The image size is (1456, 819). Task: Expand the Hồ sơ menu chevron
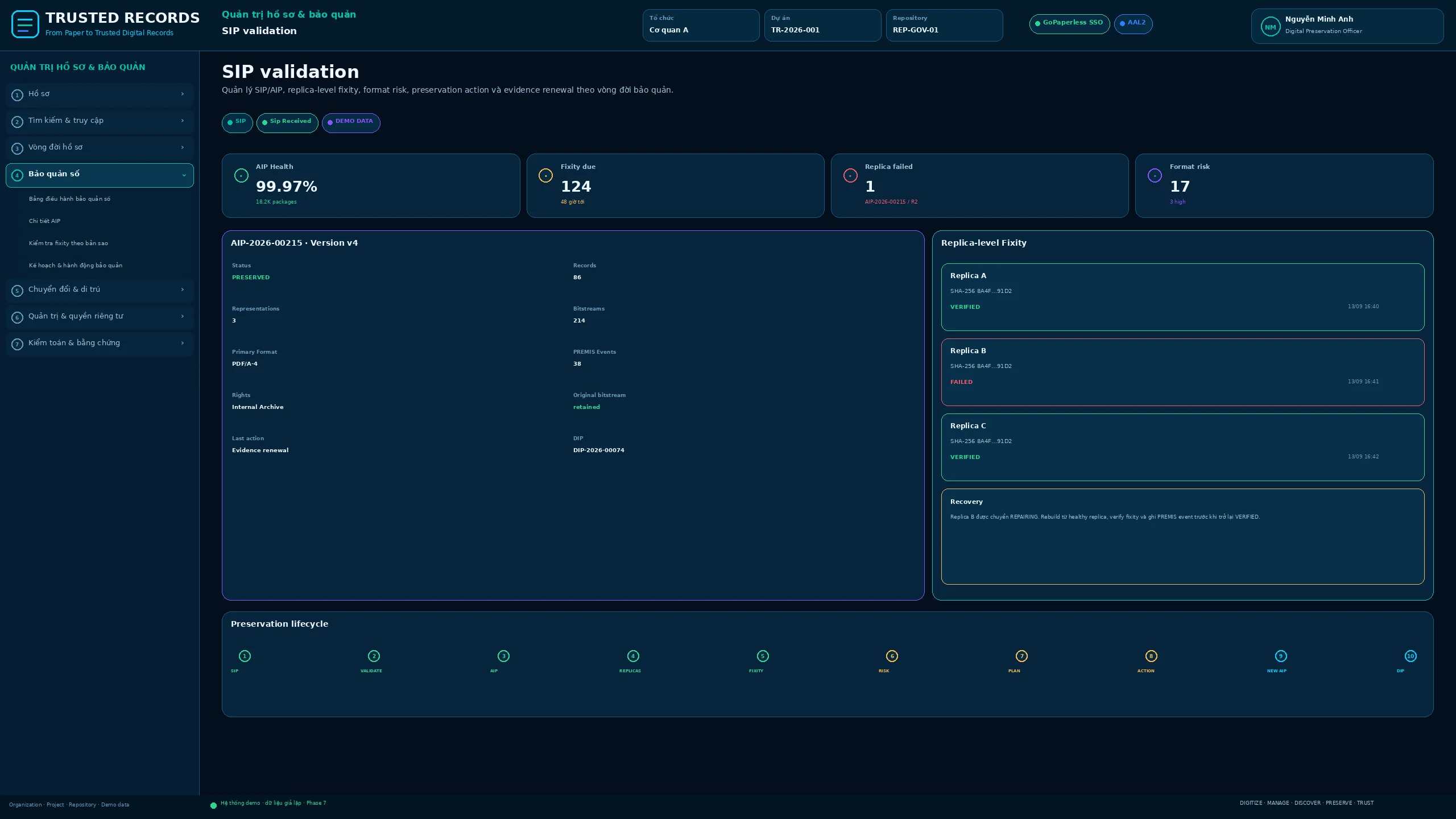point(183,94)
